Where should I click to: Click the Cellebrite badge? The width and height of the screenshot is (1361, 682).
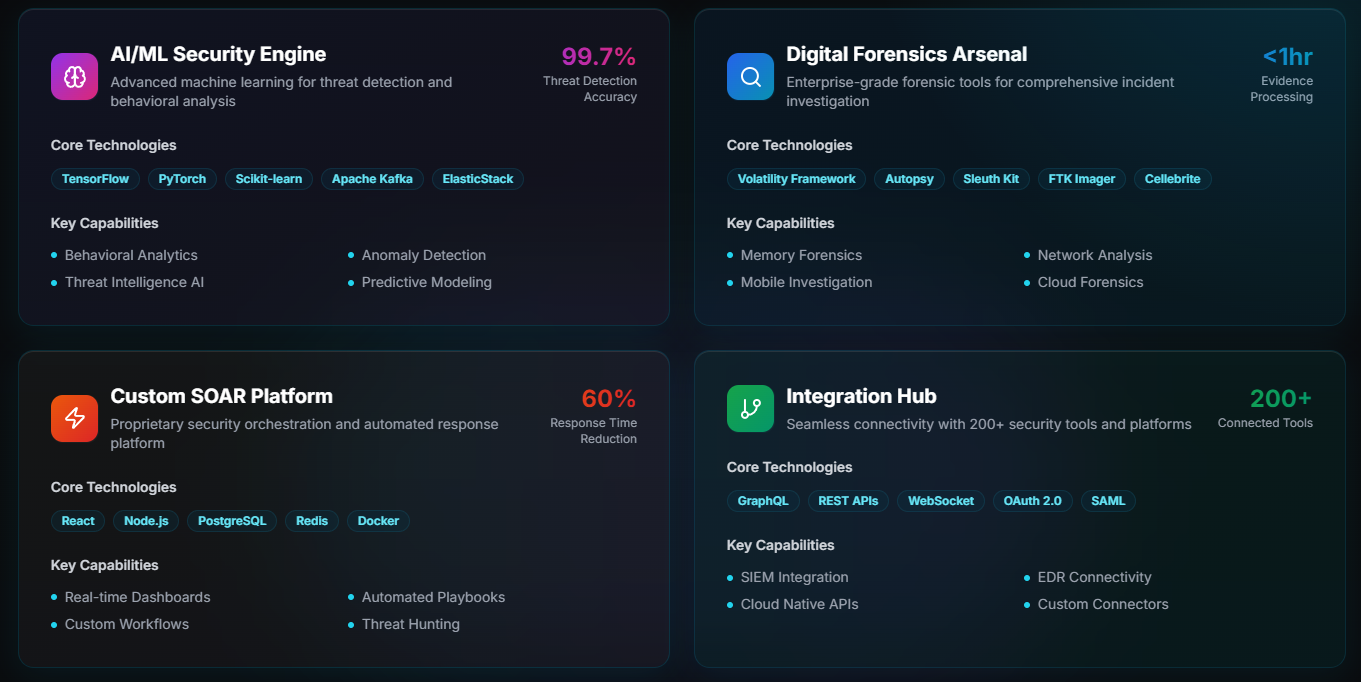[x=1172, y=178]
